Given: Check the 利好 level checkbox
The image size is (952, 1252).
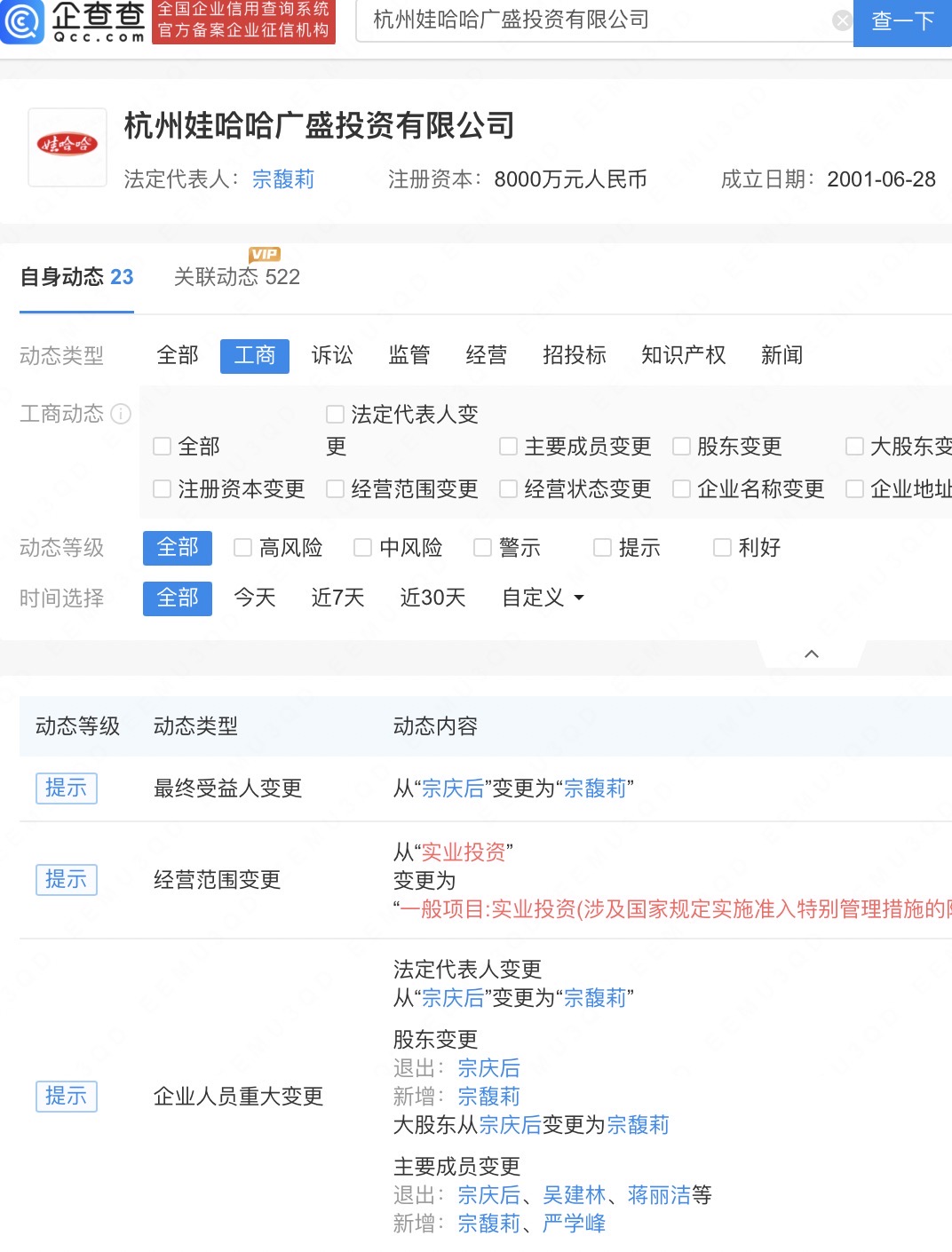Looking at the screenshot, I should click(x=722, y=548).
